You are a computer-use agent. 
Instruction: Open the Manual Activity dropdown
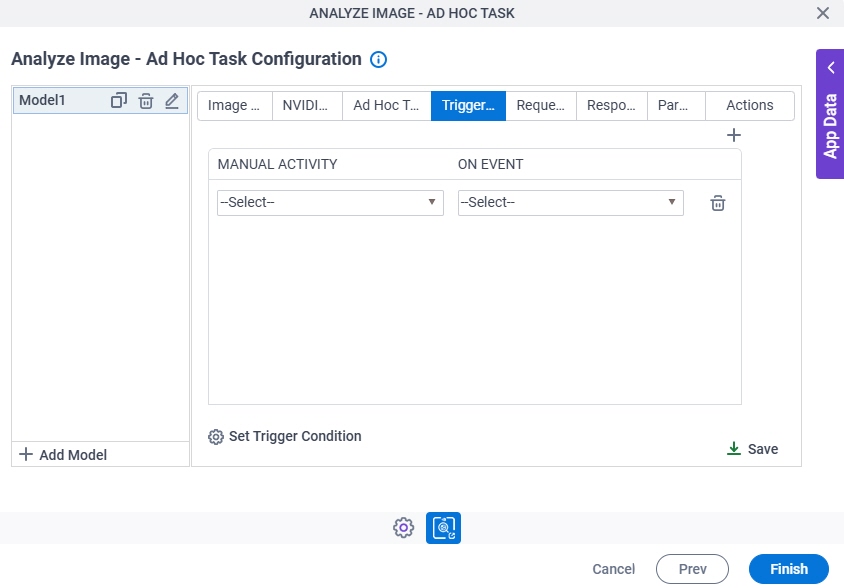(330, 202)
